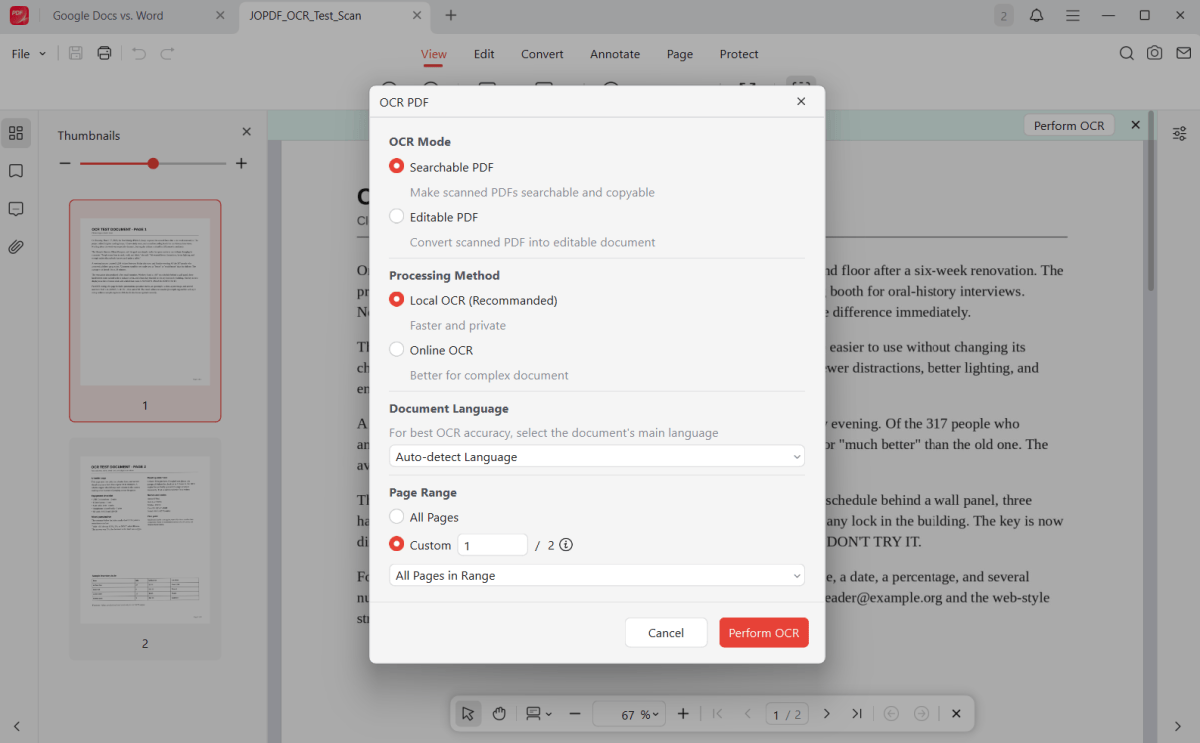Switch to the Protect tab
Viewport: 1200px width, 743px height.
739,54
